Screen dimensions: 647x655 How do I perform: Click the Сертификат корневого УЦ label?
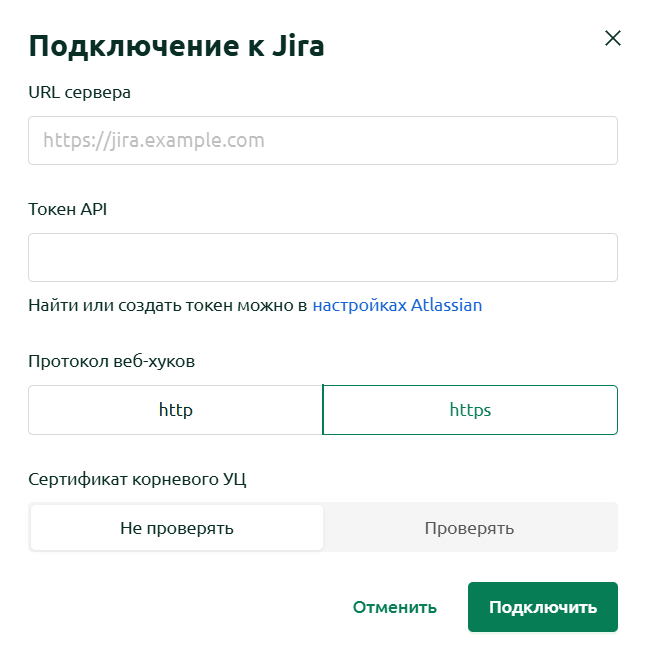137,479
